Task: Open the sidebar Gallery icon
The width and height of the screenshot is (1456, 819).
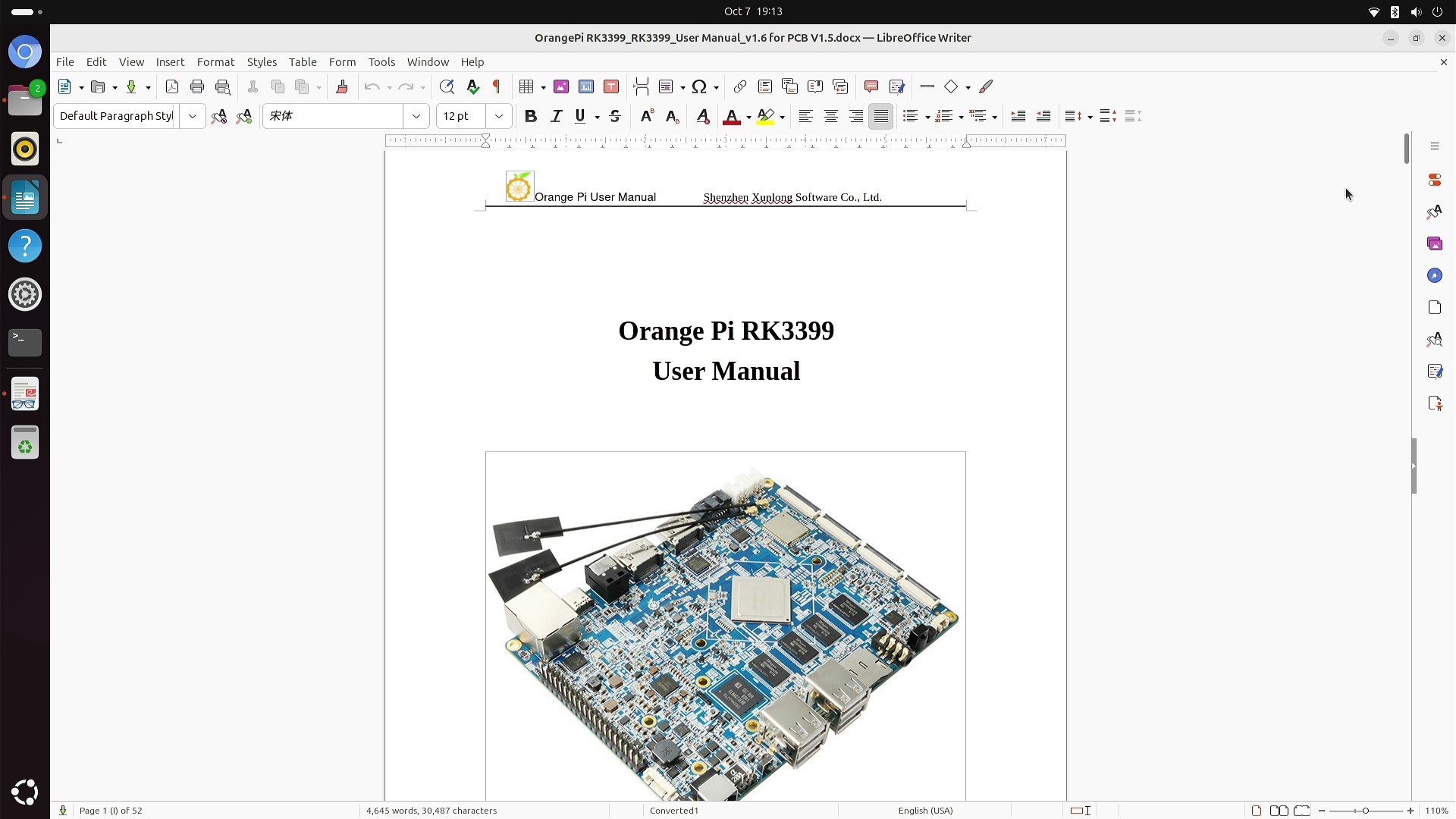Action: 1434,243
